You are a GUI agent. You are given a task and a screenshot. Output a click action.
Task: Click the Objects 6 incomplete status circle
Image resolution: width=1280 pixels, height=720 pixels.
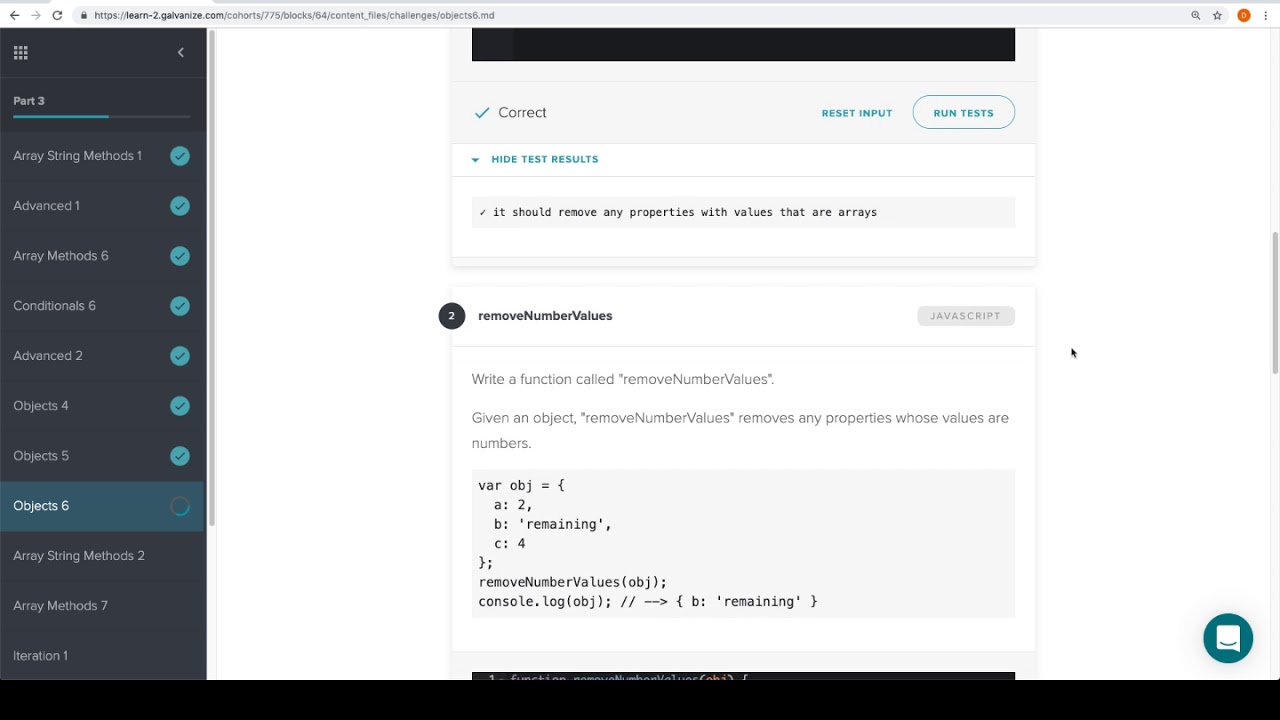point(180,506)
